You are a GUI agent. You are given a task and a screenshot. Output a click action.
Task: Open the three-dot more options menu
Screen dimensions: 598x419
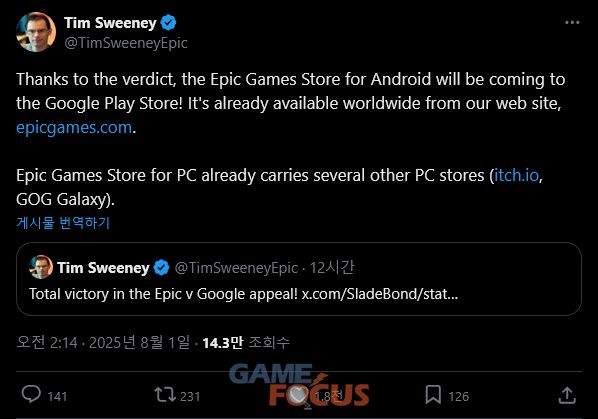tap(572, 23)
